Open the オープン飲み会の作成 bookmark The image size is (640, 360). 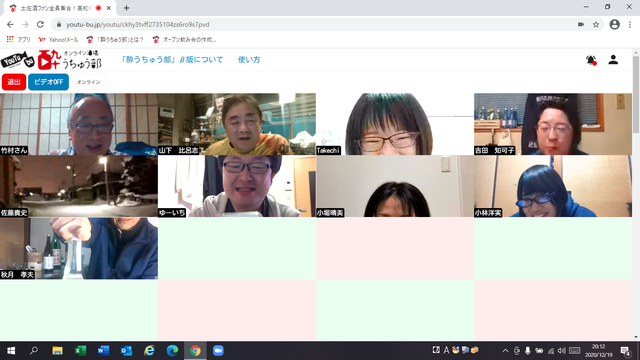[184, 40]
